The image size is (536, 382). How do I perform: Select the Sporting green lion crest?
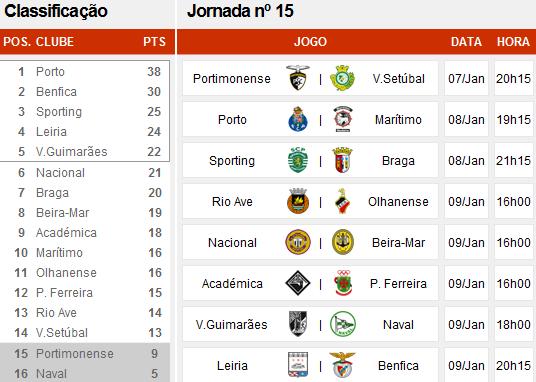pos(298,160)
